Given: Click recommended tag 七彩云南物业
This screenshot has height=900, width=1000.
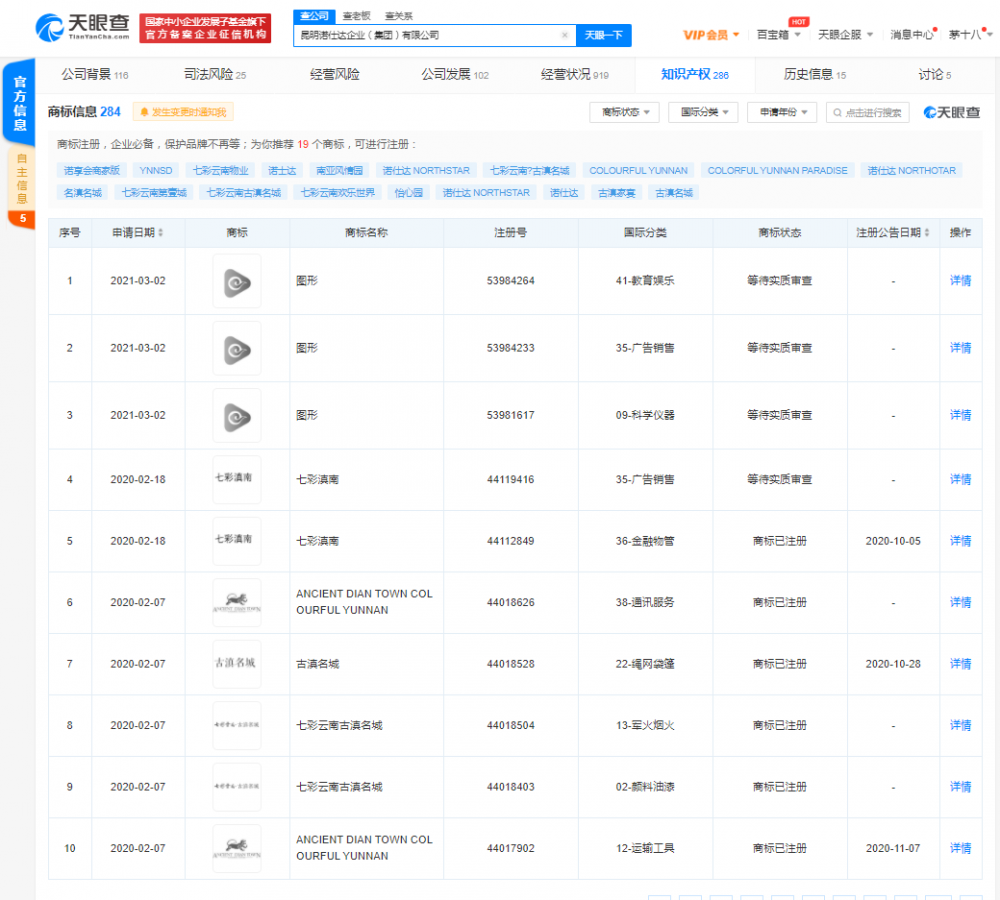Looking at the screenshot, I should click(221, 171).
